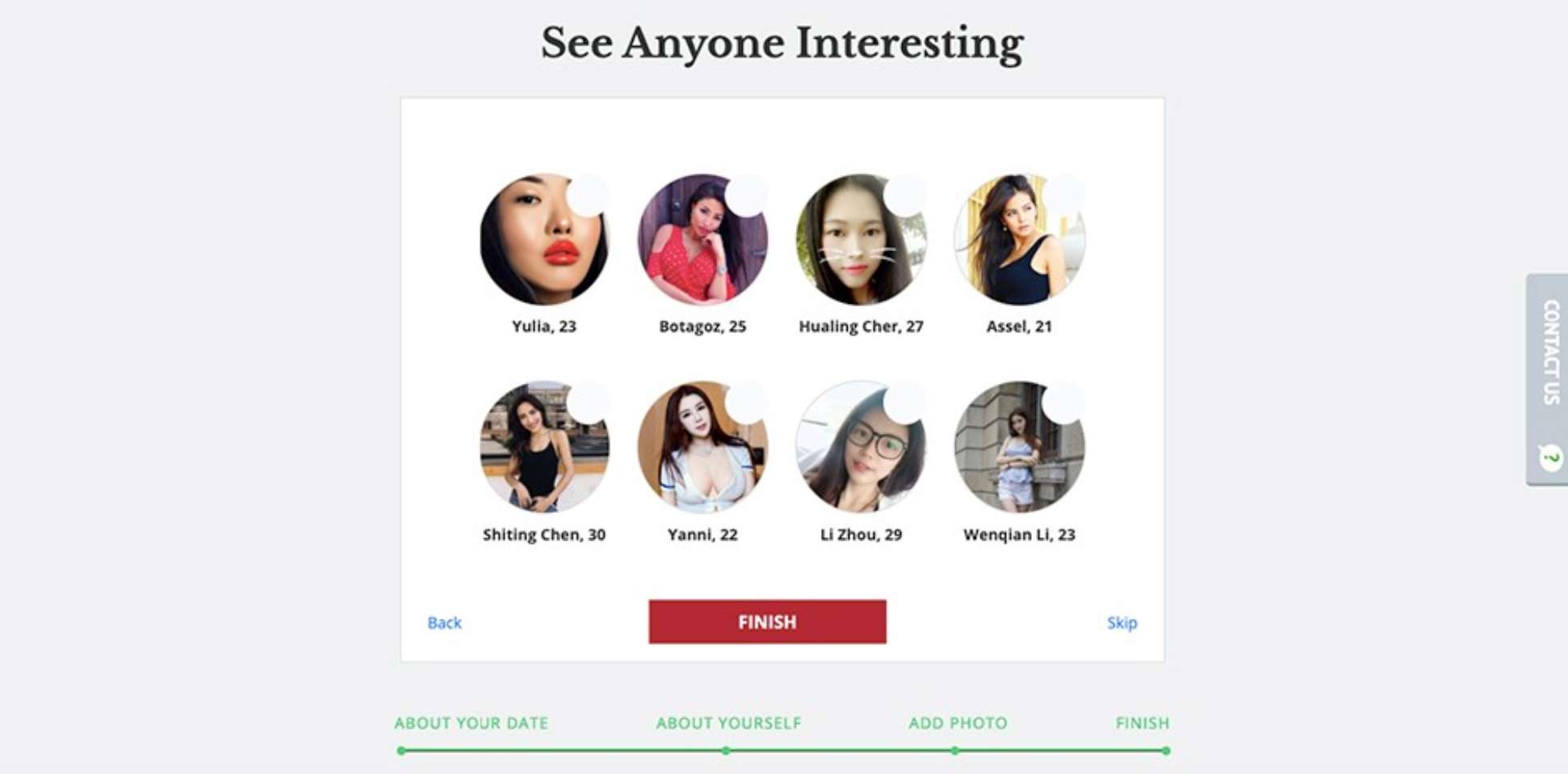Image resolution: width=1568 pixels, height=774 pixels.
Task: Click the question mark help icon
Action: click(x=1549, y=458)
